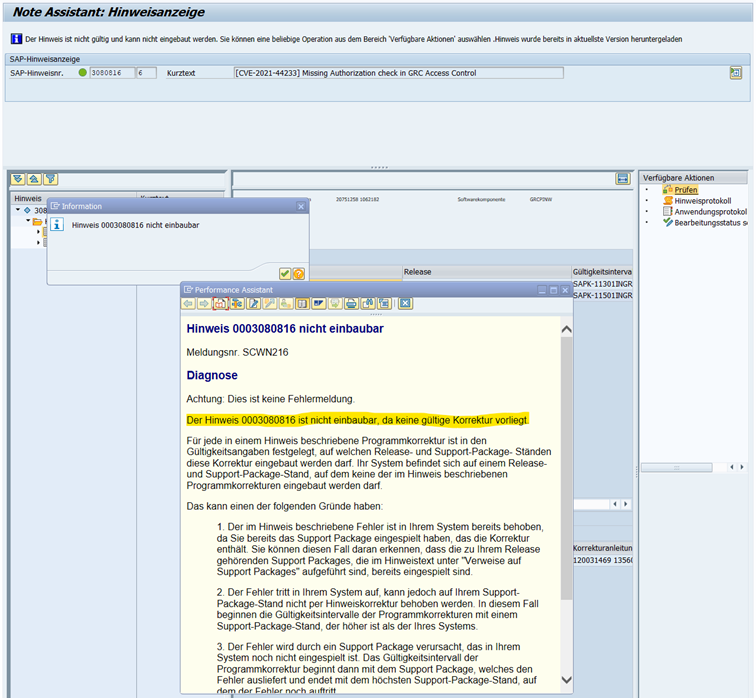Click the Verfügbare Aktionen horizontal scrollbar thumb
Screen dimensions: 756x698
676,467
